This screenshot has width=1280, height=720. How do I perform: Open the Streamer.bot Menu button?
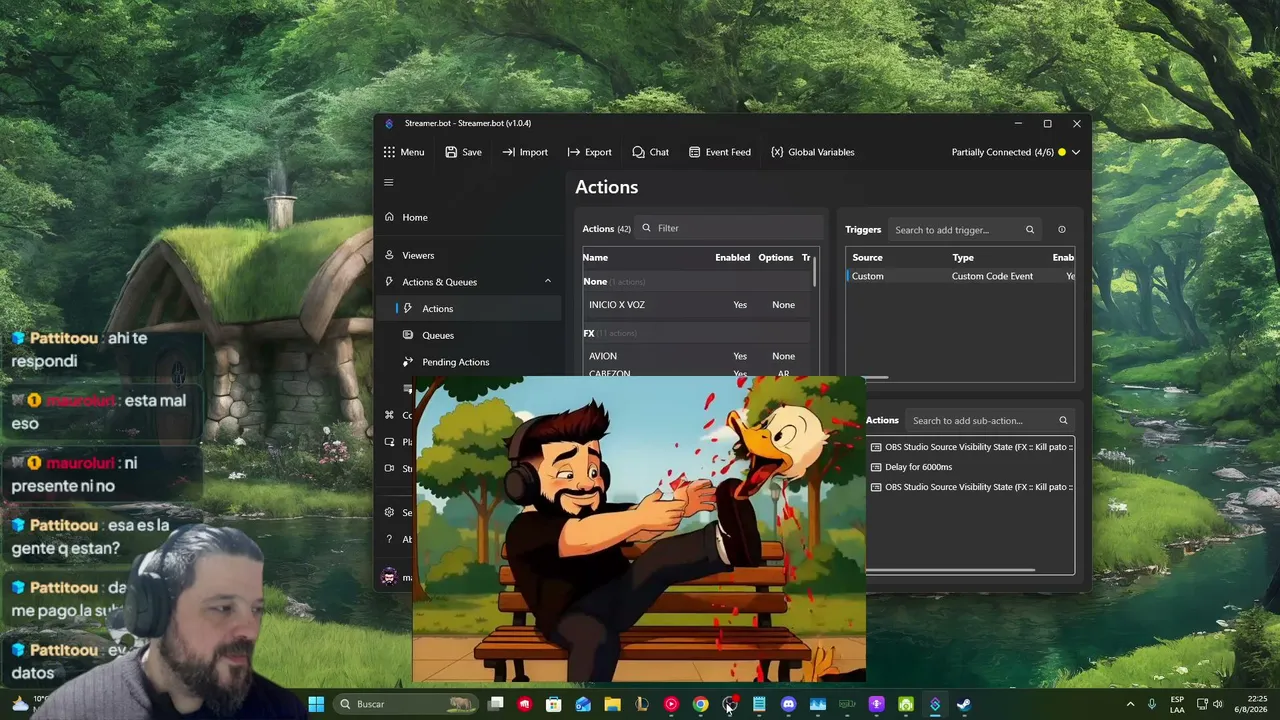coord(403,152)
